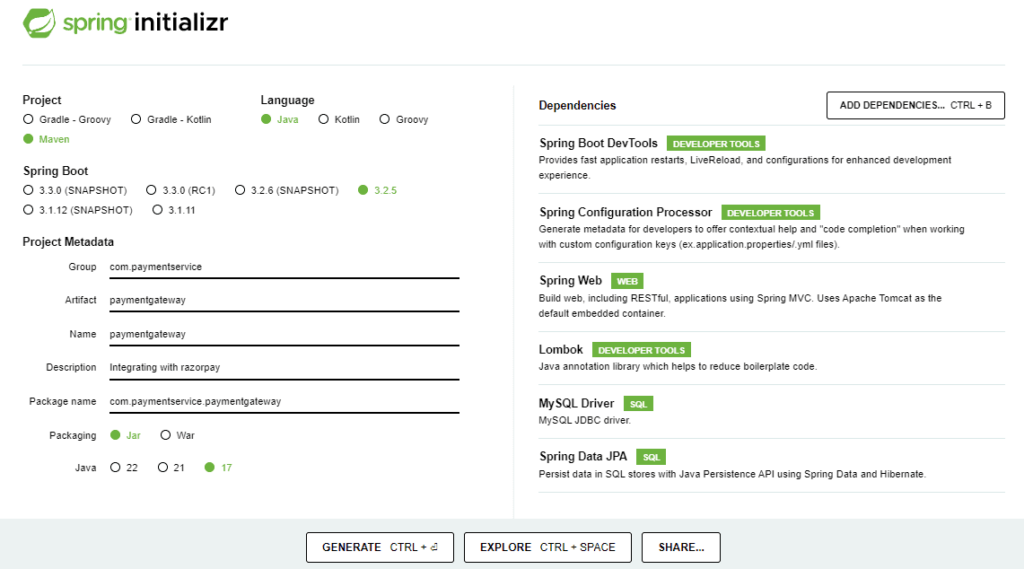Choose Kotlin as the language
This screenshot has height=569, width=1024.
(x=324, y=119)
